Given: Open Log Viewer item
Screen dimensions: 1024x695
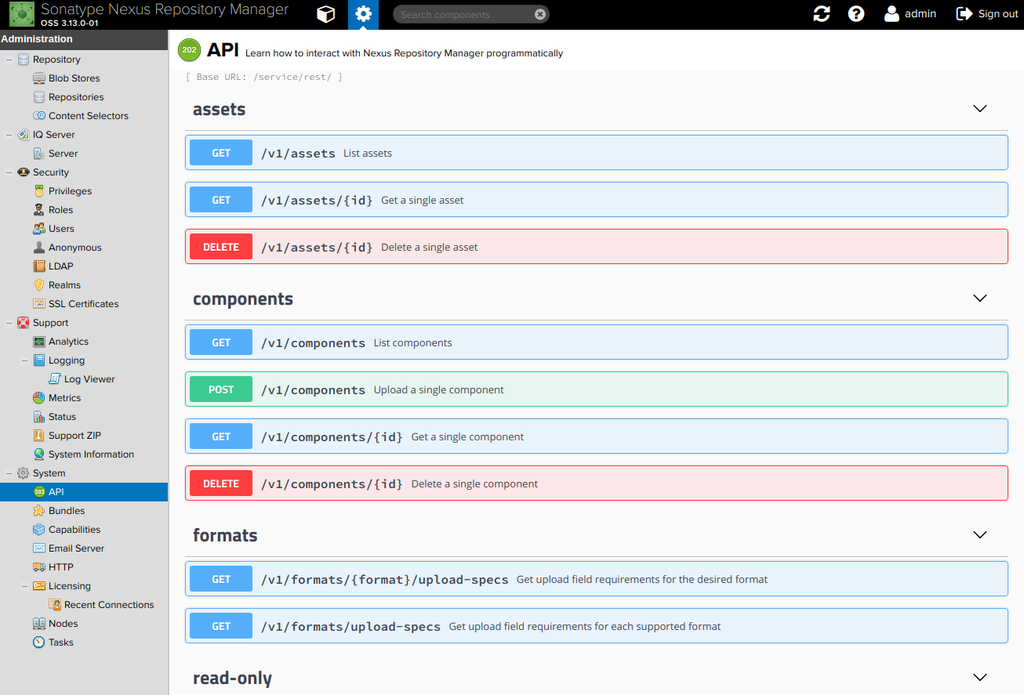Looking at the screenshot, I should click(89, 380).
